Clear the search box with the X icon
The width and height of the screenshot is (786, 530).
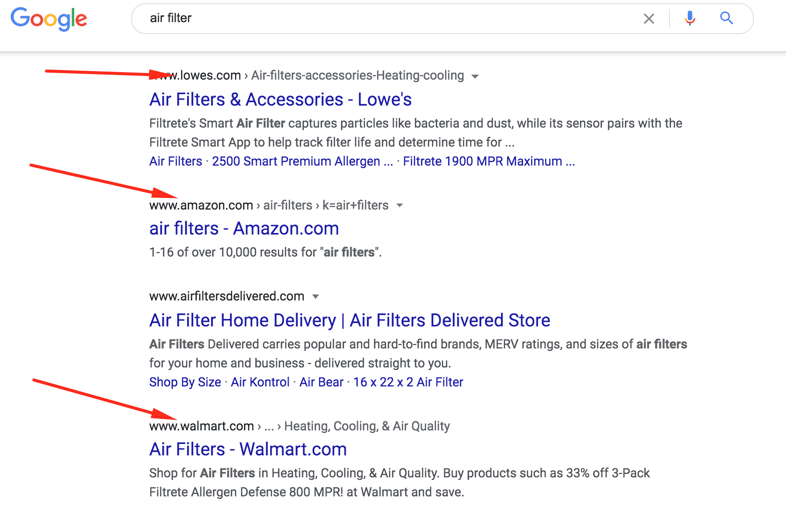pyautogui.click(x=649, y=19)
